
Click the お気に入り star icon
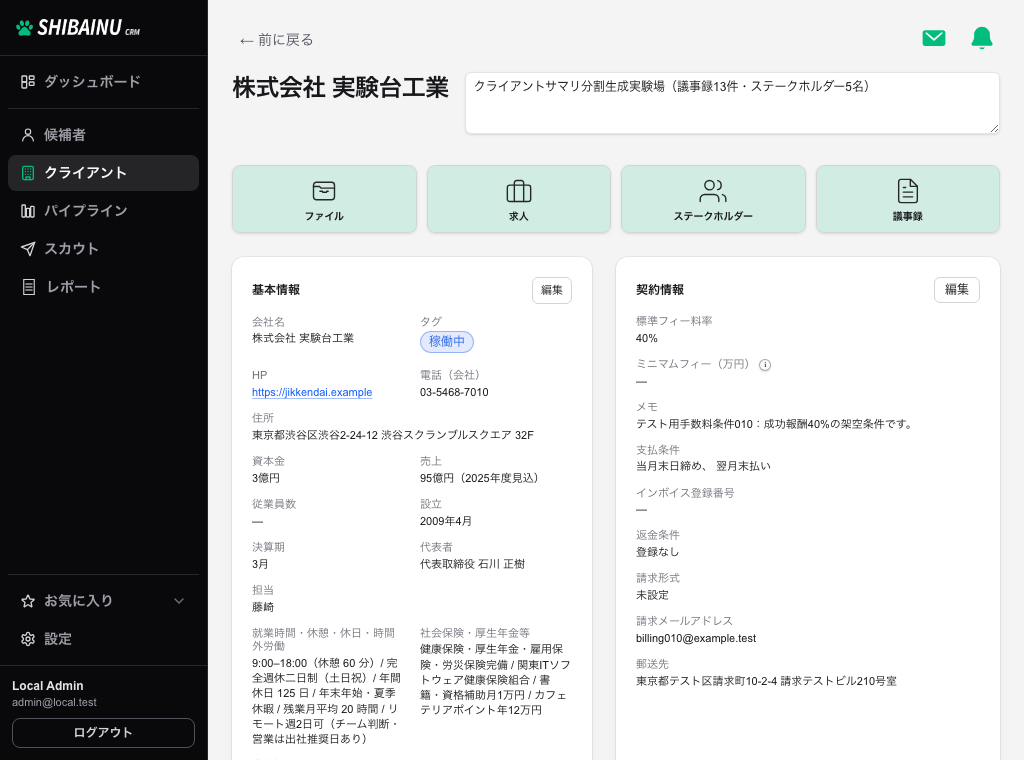tap(27, 601)
